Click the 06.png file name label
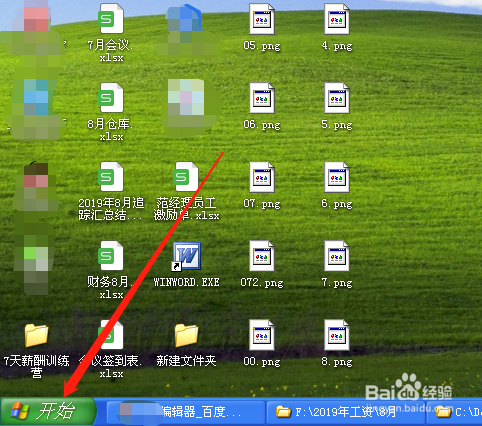 [x=262, y=125]
